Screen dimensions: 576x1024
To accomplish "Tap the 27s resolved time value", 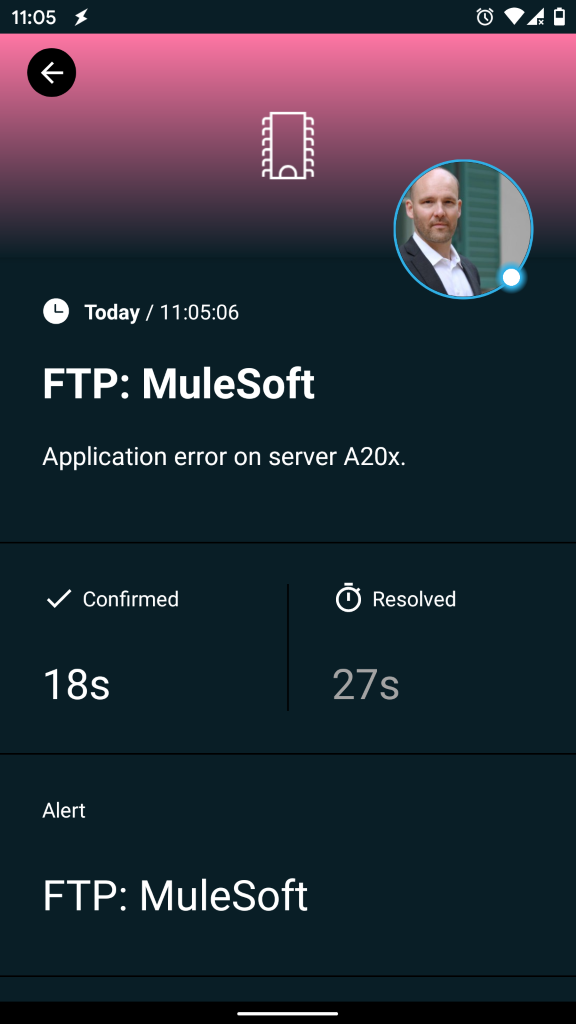I will 366,684.
